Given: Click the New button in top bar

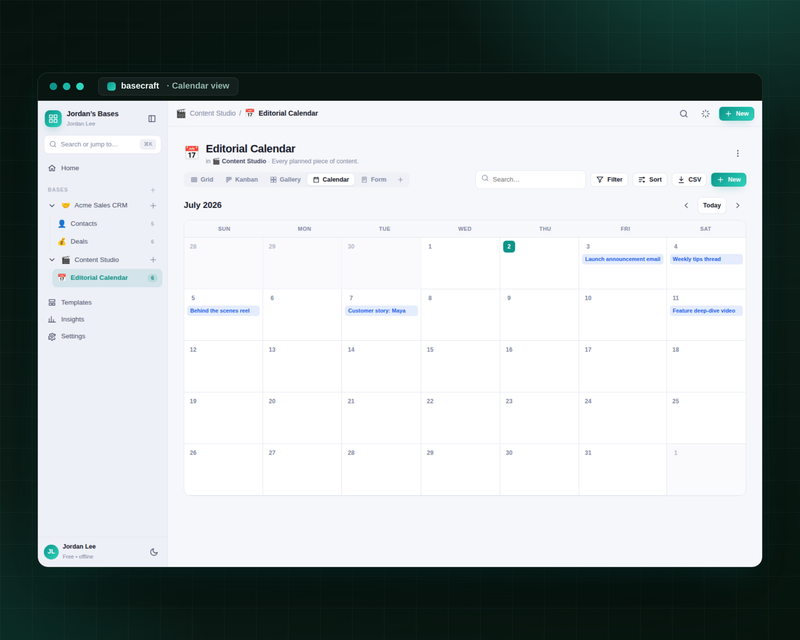Looking at the screenshot, I should pos(736,114).
